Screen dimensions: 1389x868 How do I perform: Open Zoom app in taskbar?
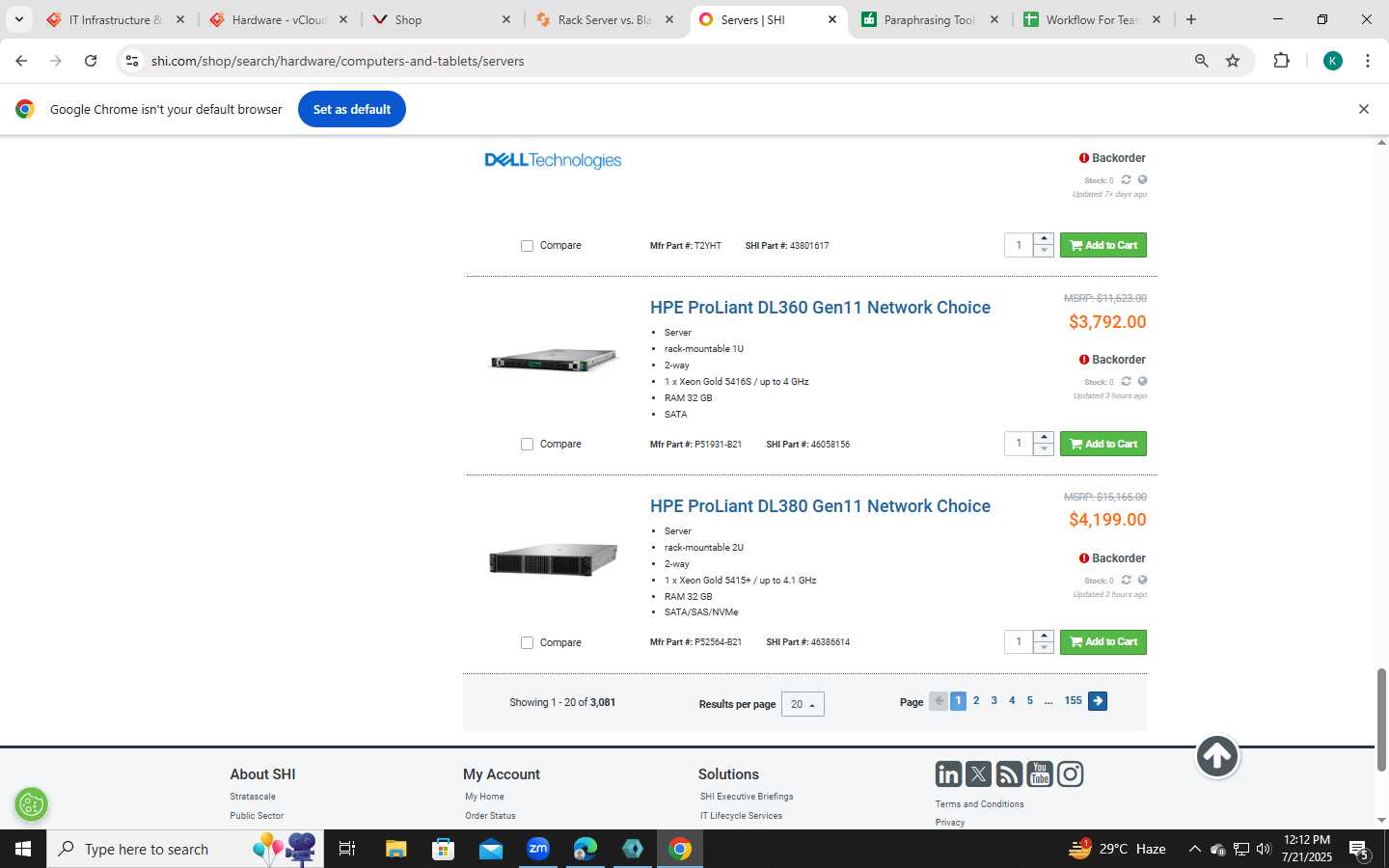pyautogui.click(x=538, y=849)
